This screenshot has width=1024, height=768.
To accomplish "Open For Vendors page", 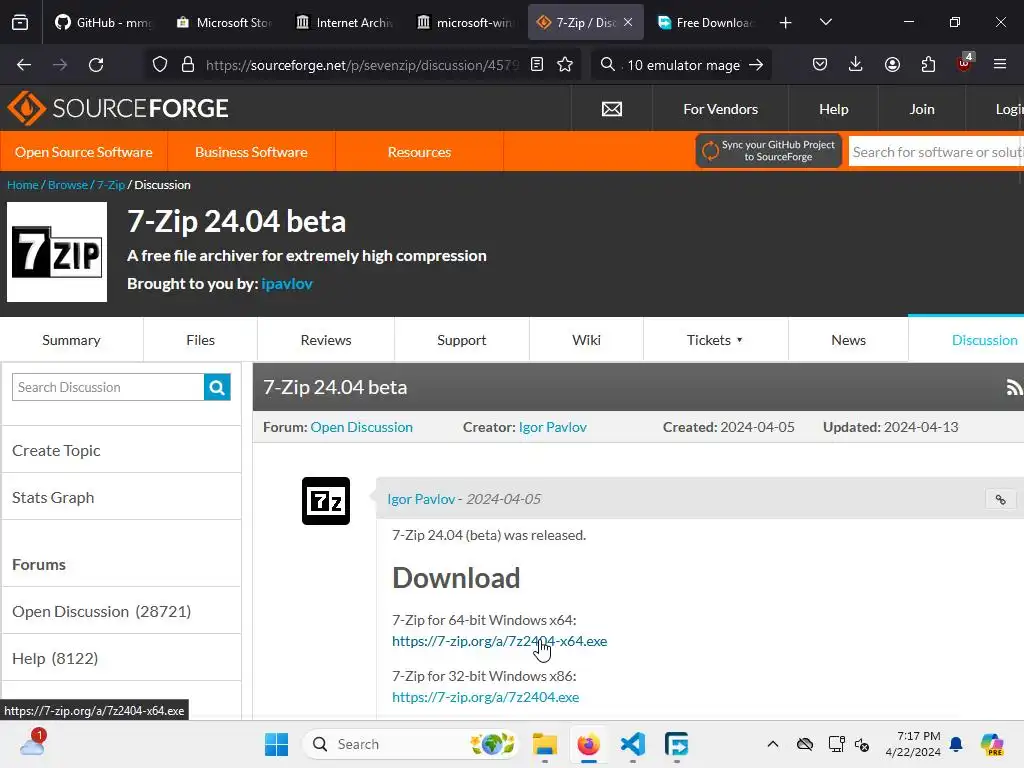I will [x=720, y=109].
